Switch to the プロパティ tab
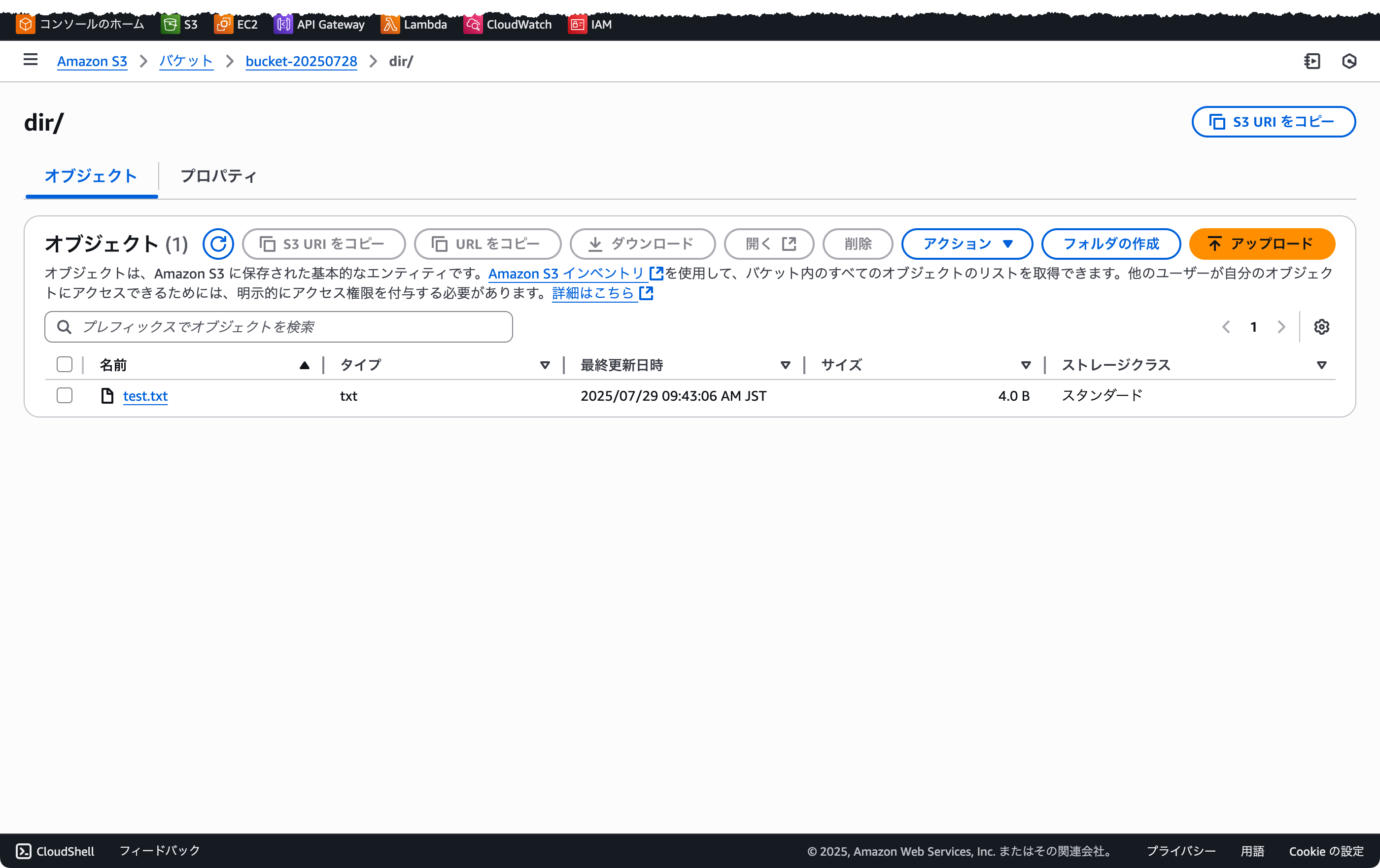 click(x=218, y=176)
